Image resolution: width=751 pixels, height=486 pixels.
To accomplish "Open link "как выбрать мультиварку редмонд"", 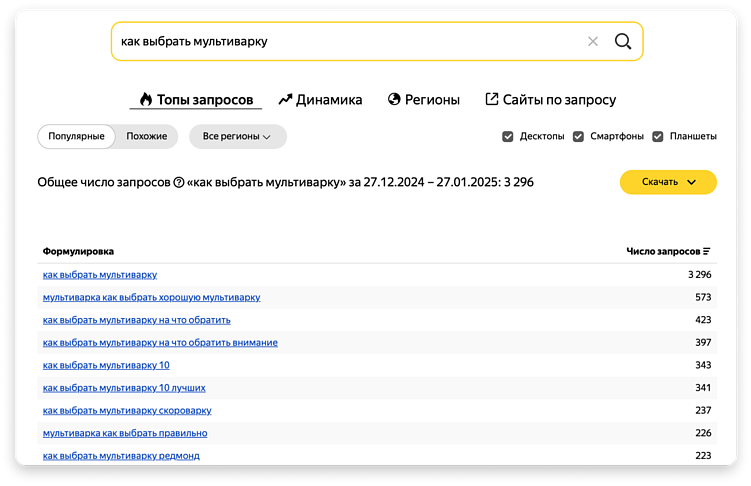I will pyautogui.click(x=121, y=456).
